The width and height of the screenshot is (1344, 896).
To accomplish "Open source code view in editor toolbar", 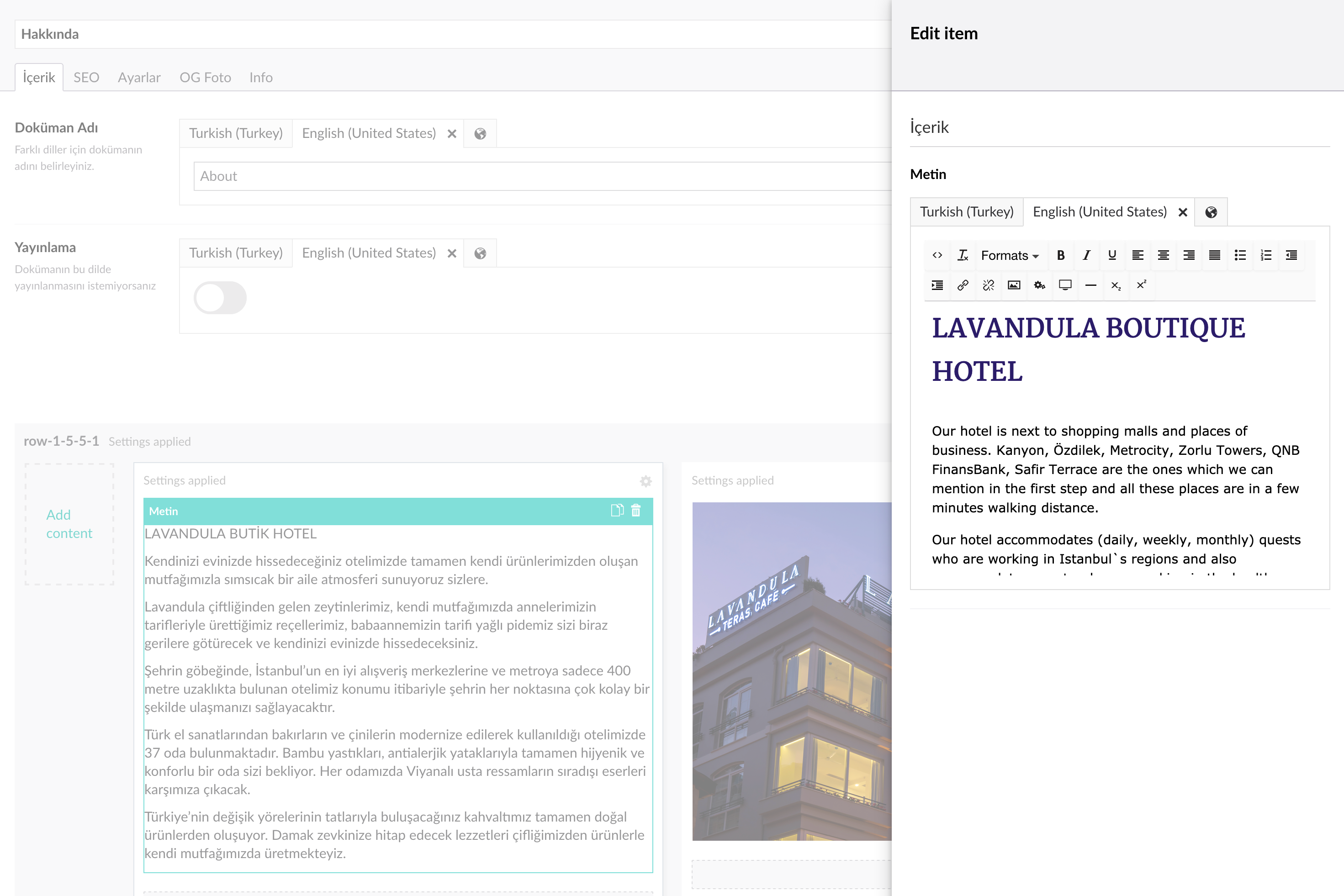I will (937, 255).
